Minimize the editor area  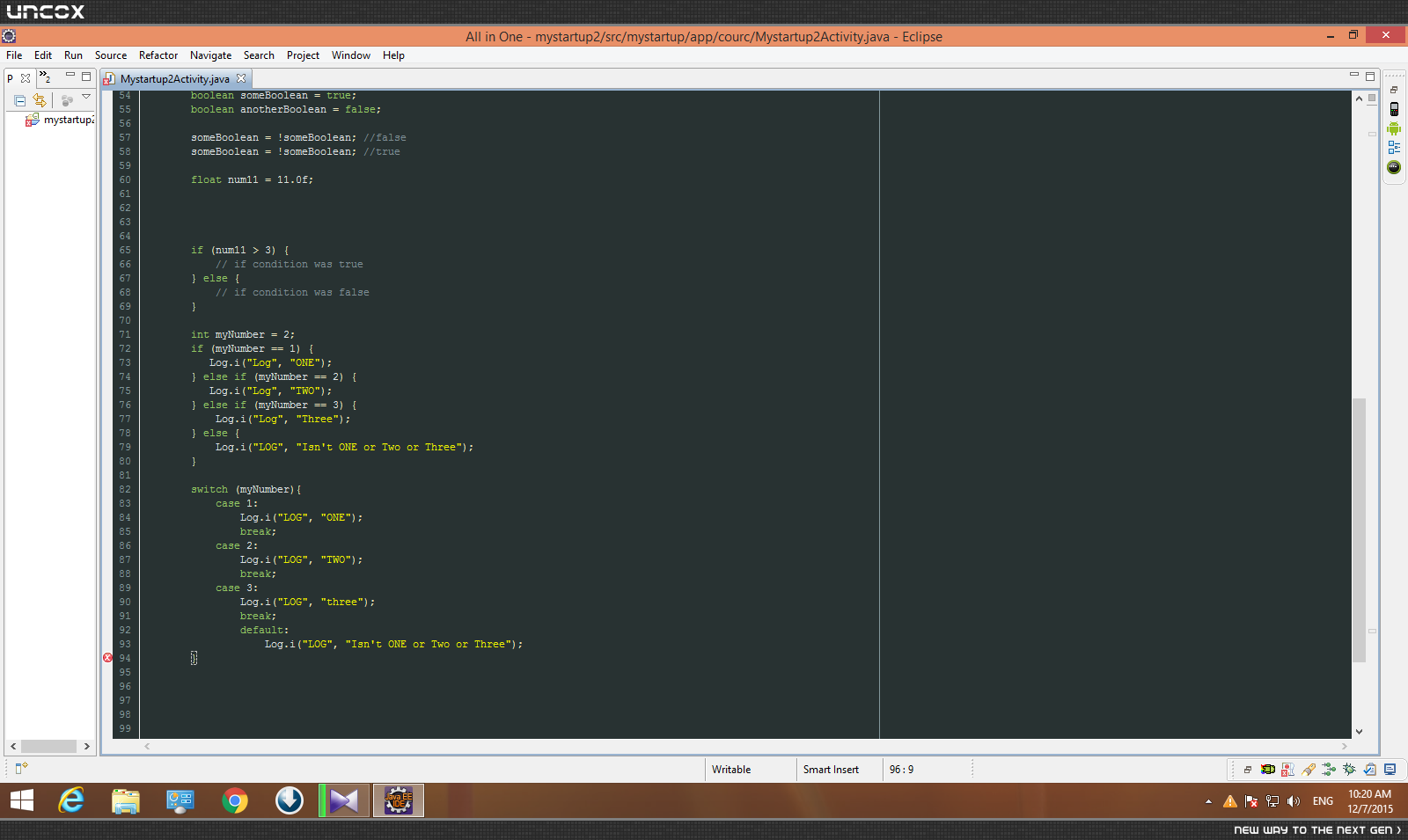point(1354,76)
